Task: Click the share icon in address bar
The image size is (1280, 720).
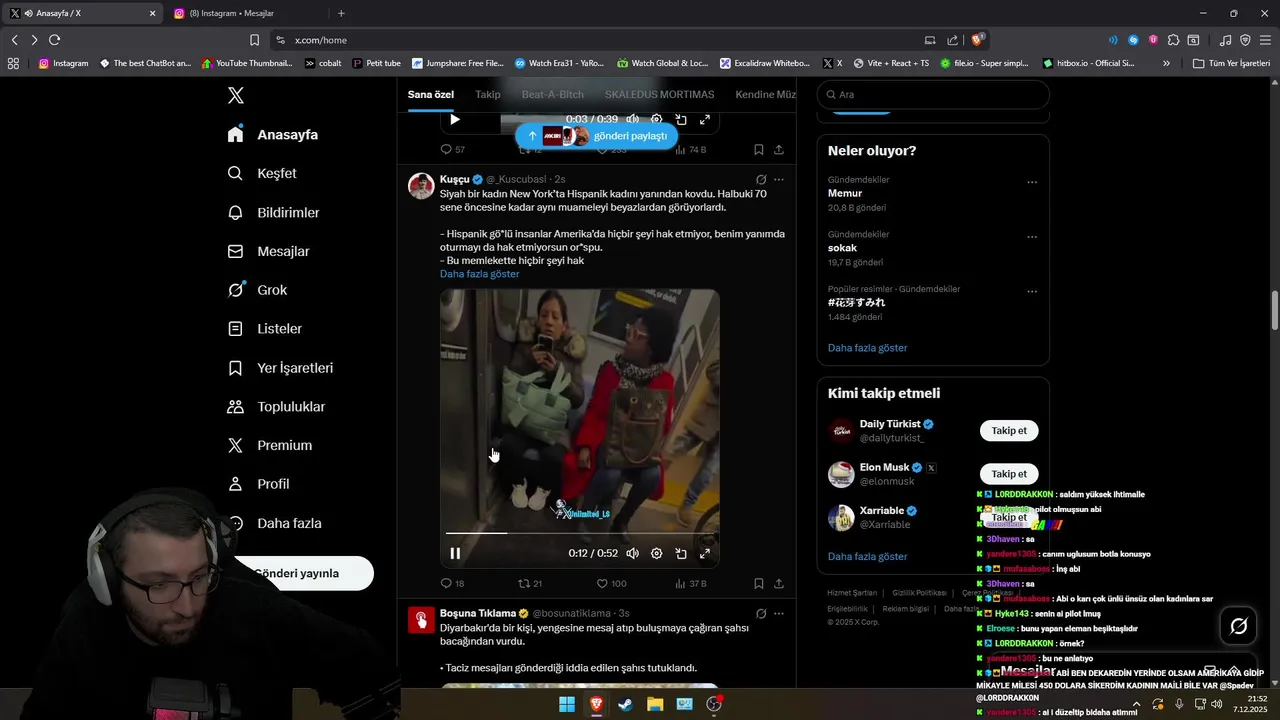Action: pyautogui.click(x=952, y=40)
